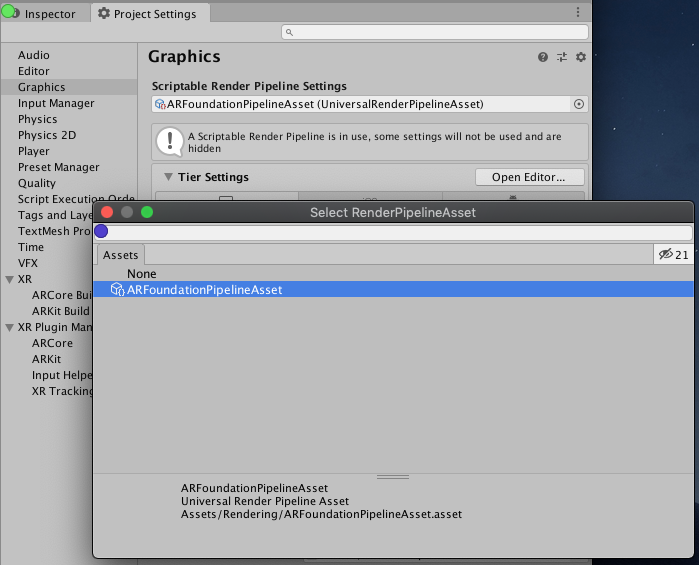Click the Project Settings search field
The image size is (699, 565).
435,33
